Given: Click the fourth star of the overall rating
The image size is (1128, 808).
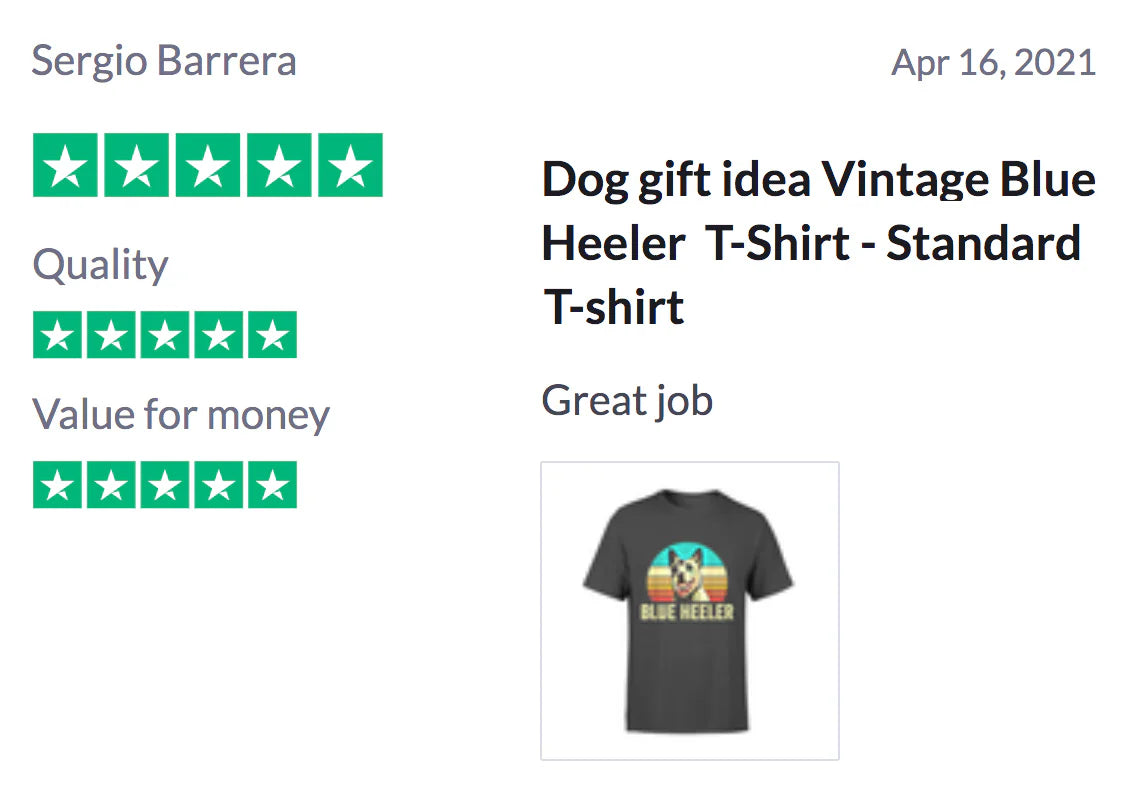Looking at the screenshot, I should click(x=280, y=165).
